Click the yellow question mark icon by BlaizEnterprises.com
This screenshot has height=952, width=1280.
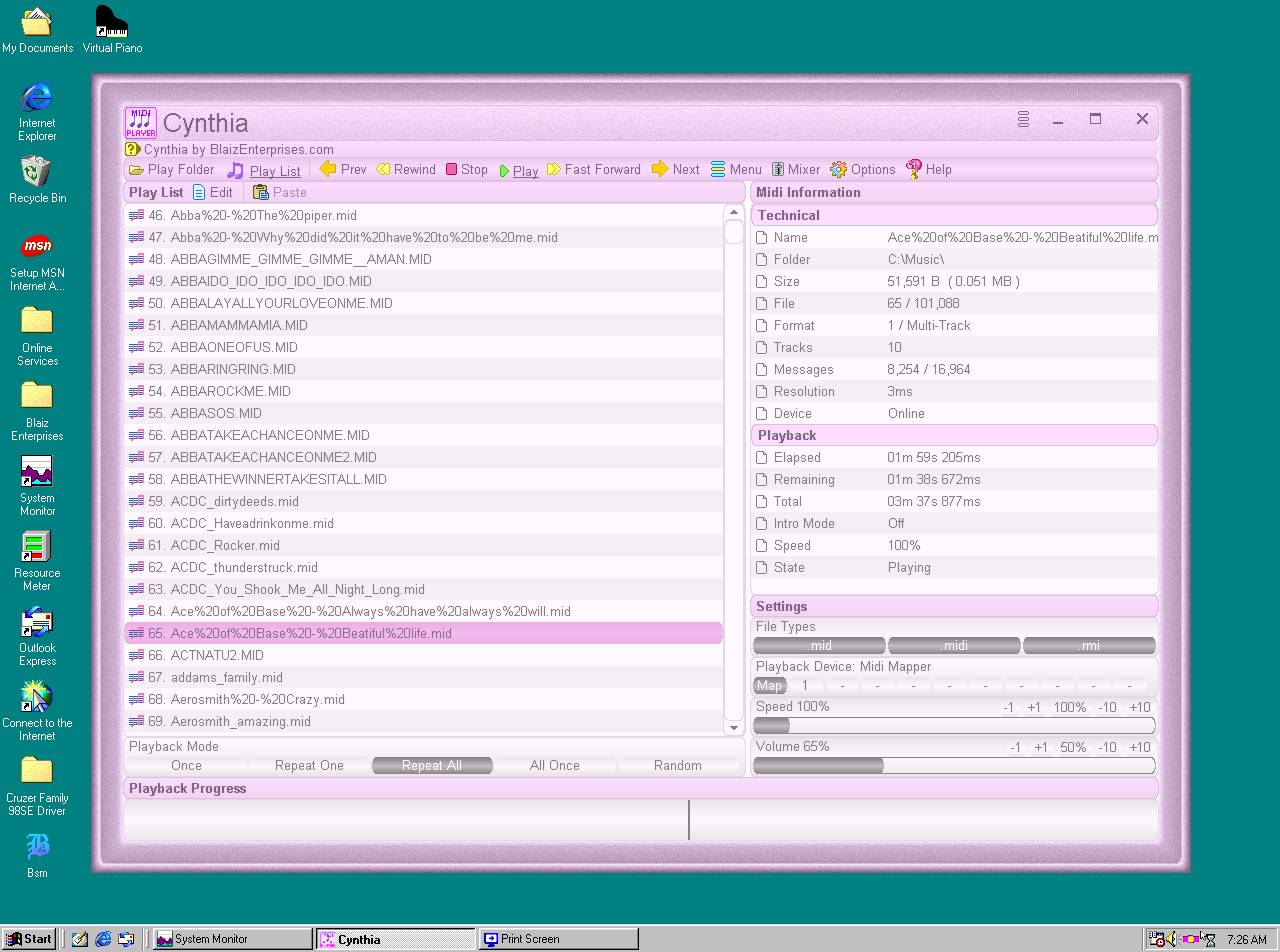click(133, 150)
